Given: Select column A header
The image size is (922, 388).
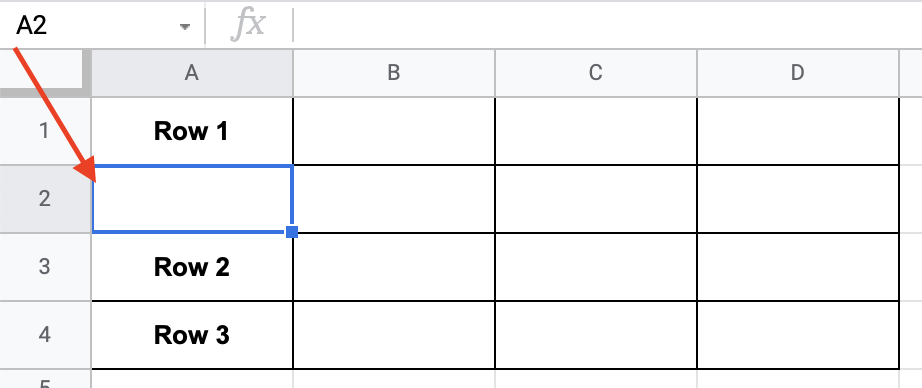Looking at the screenshot, I should 192,72.
